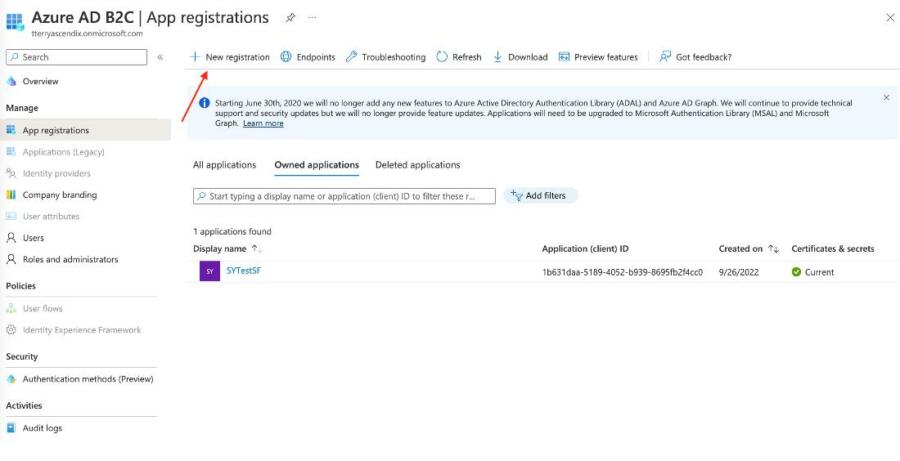
Task: Click the Company branding icon
Action: point(11,195)
